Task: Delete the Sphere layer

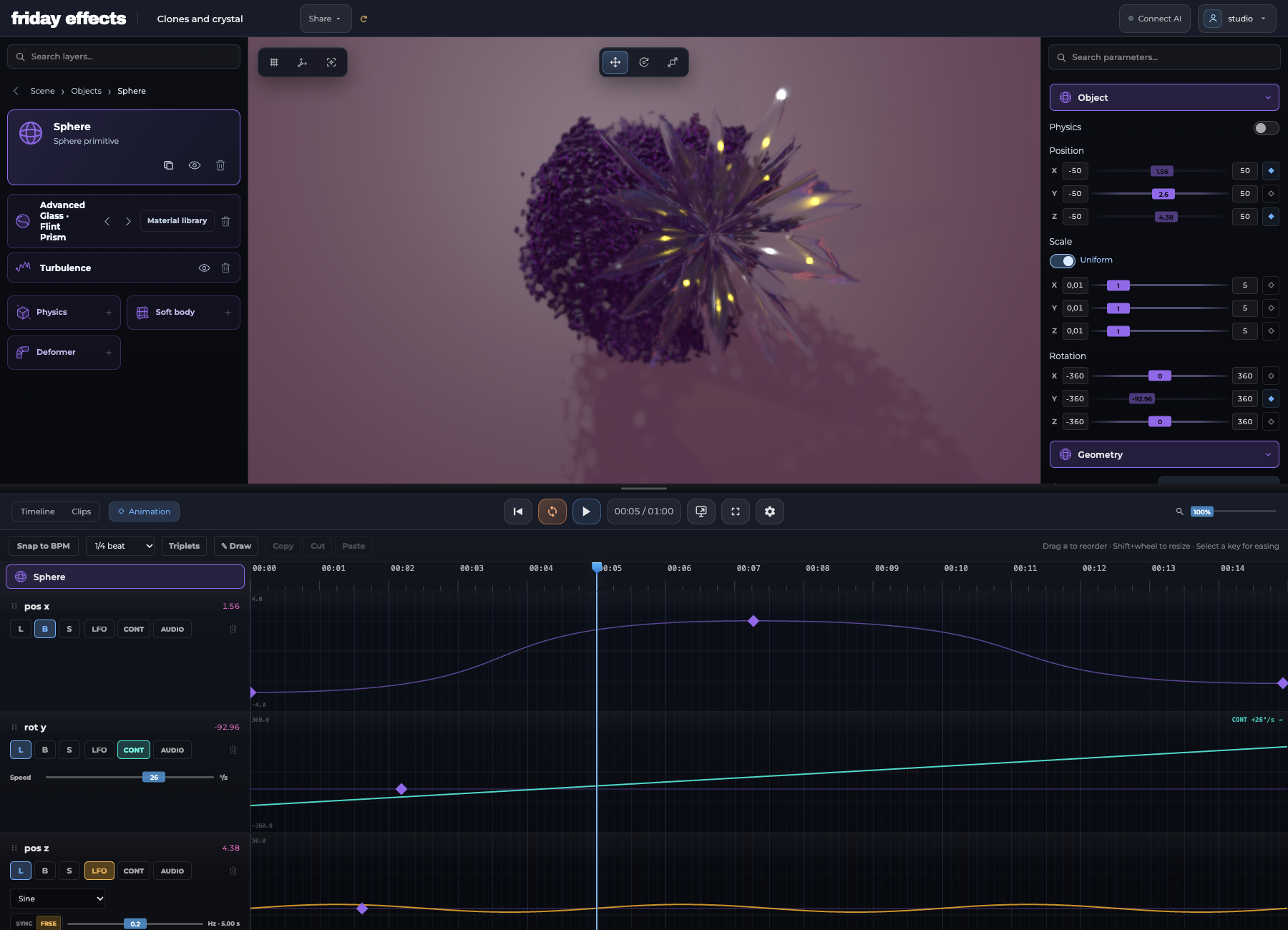Action: point(220,165)
